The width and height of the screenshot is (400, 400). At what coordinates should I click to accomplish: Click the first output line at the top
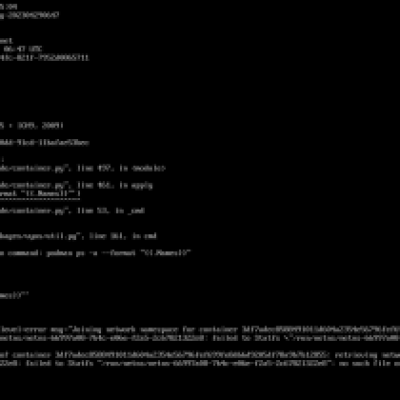click(8, 7)
